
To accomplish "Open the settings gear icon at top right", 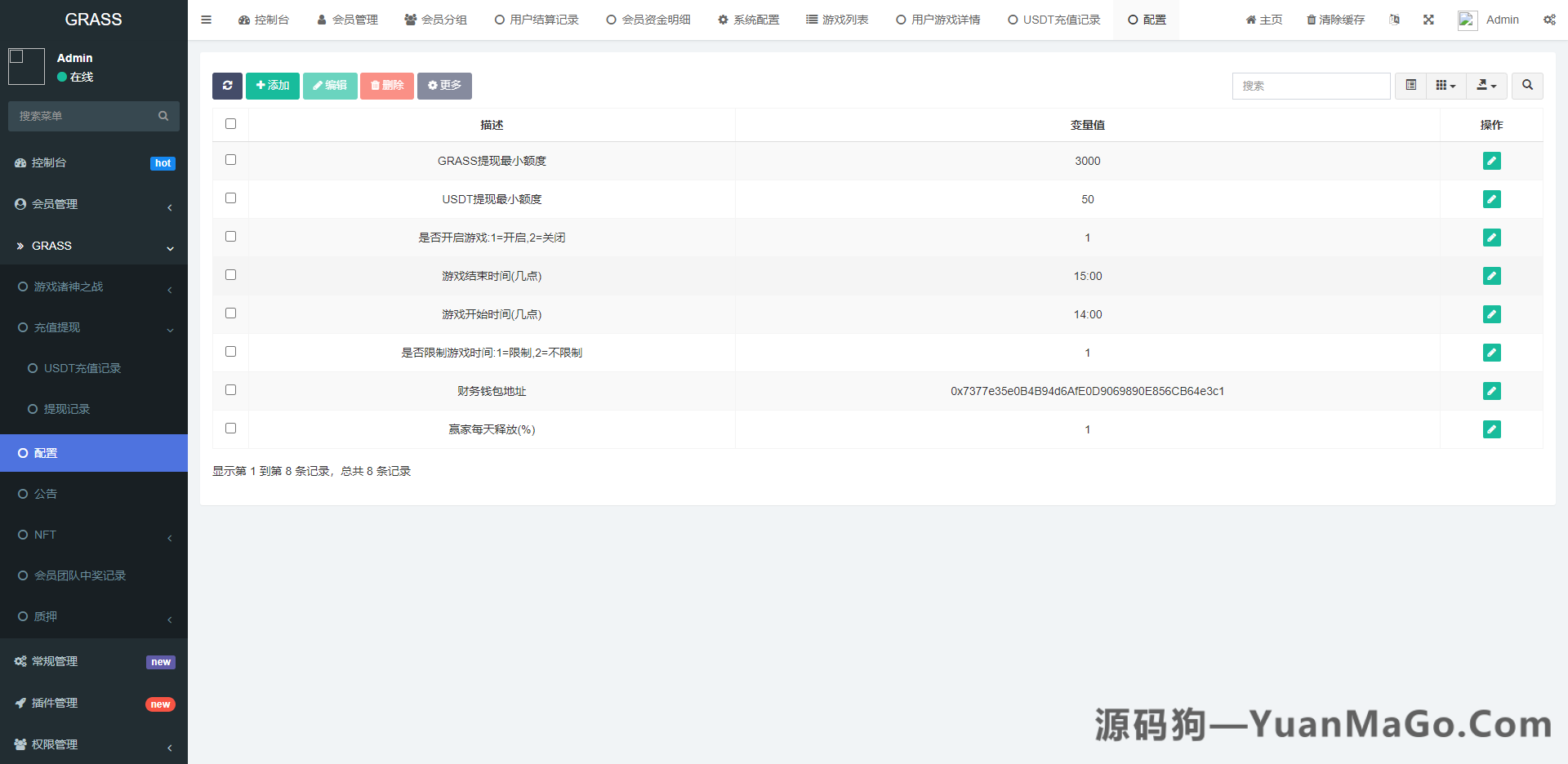I will pos(1549,20).
